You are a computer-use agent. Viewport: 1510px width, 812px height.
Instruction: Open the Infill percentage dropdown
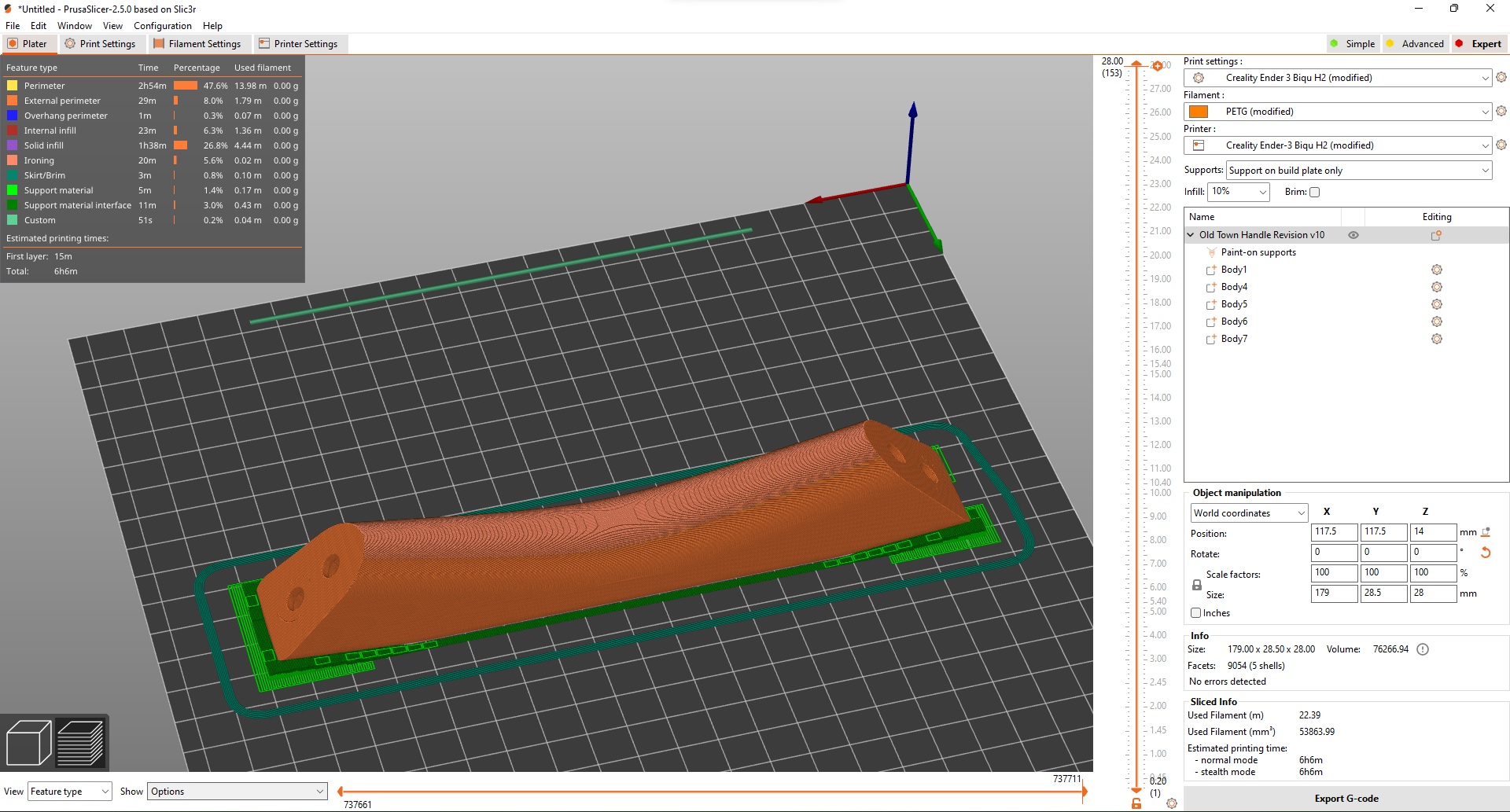(1239, 192)
